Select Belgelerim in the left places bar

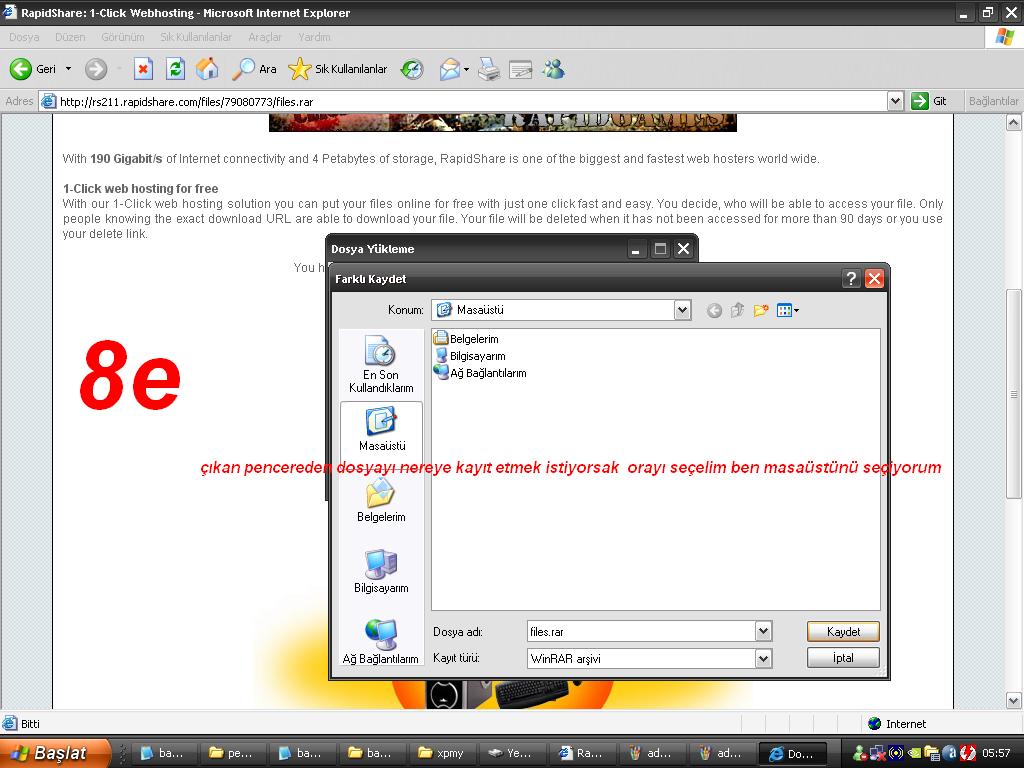[381, 500]
